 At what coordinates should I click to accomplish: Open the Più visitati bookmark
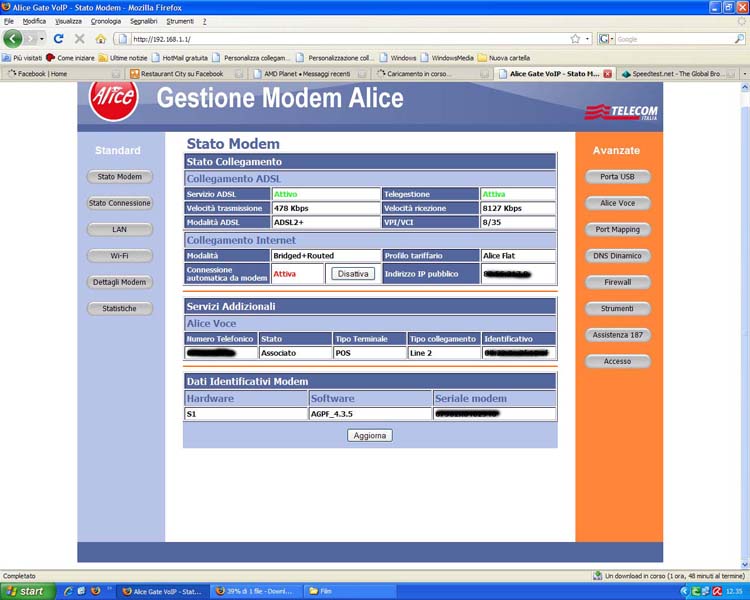22,58
